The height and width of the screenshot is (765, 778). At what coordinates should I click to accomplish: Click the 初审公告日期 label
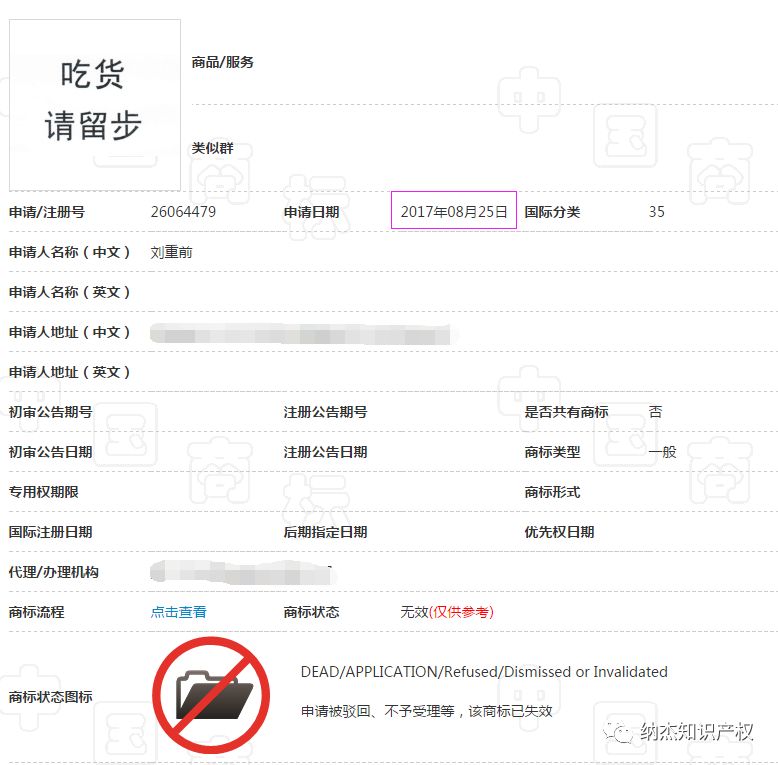pos(51,452)
